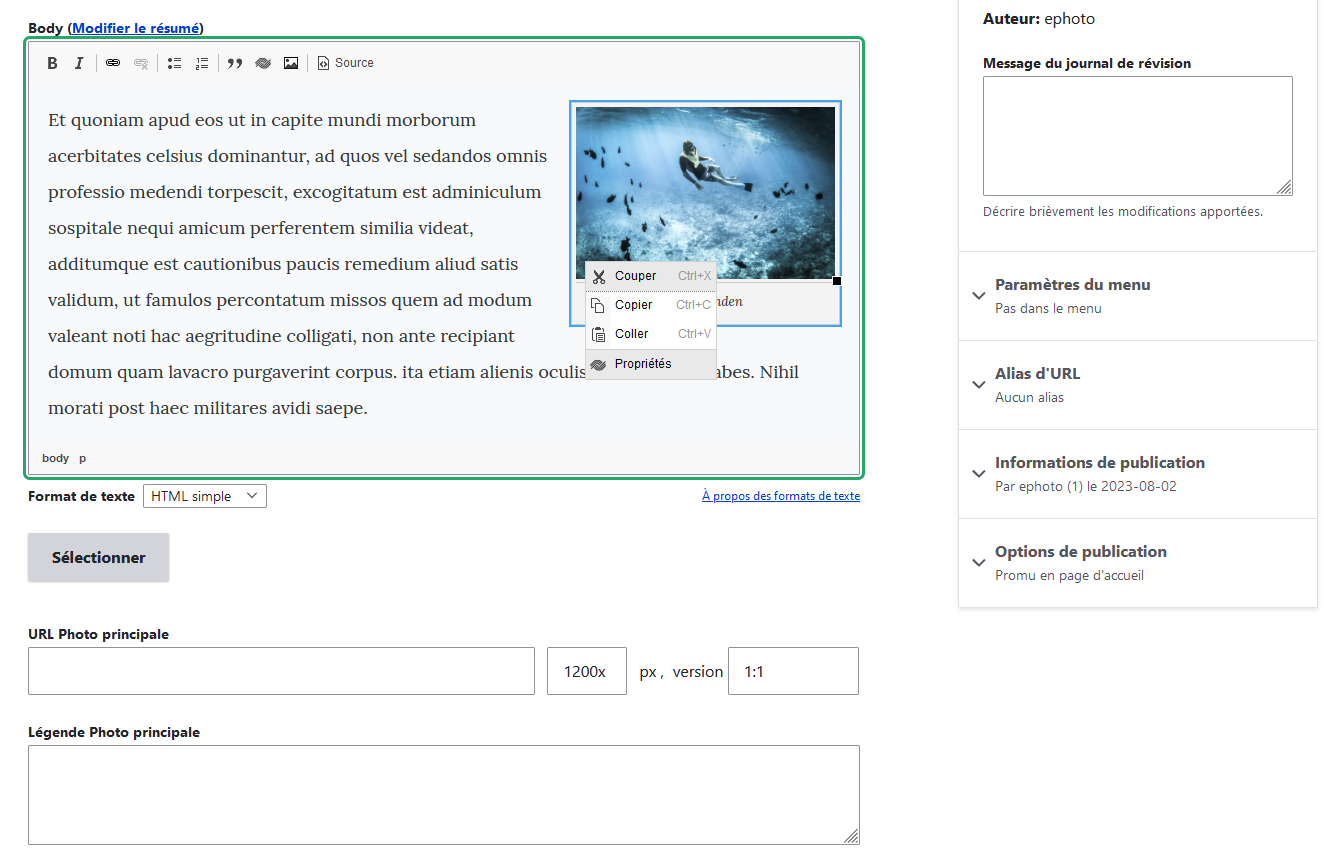The height and width of the screenshot is (868, 1339).
Task: Toggle italic formatting in the editor toolbar
Action: [x=79, y=63]
